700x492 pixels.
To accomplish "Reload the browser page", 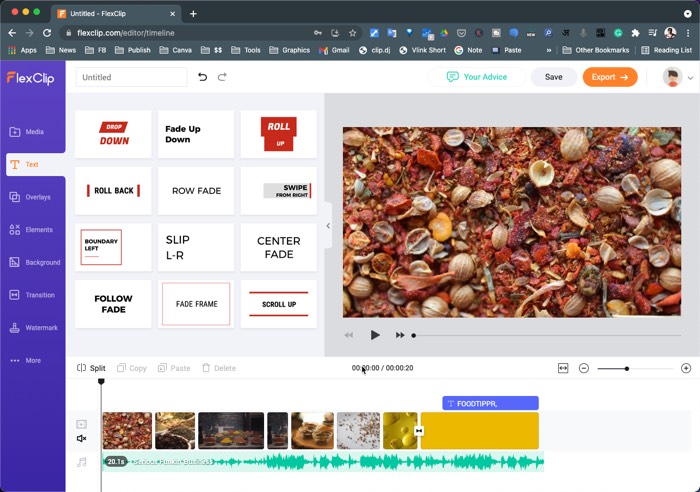I will (47, 33).
